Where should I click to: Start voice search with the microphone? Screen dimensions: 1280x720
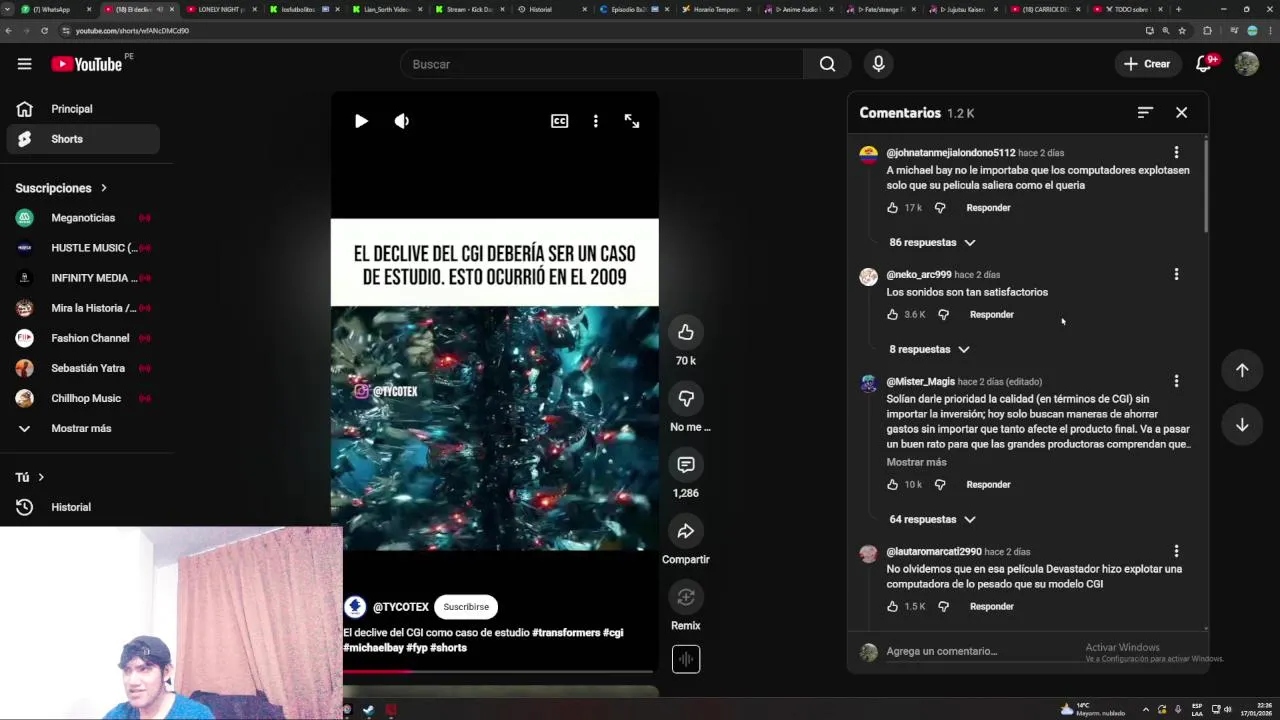878,64
